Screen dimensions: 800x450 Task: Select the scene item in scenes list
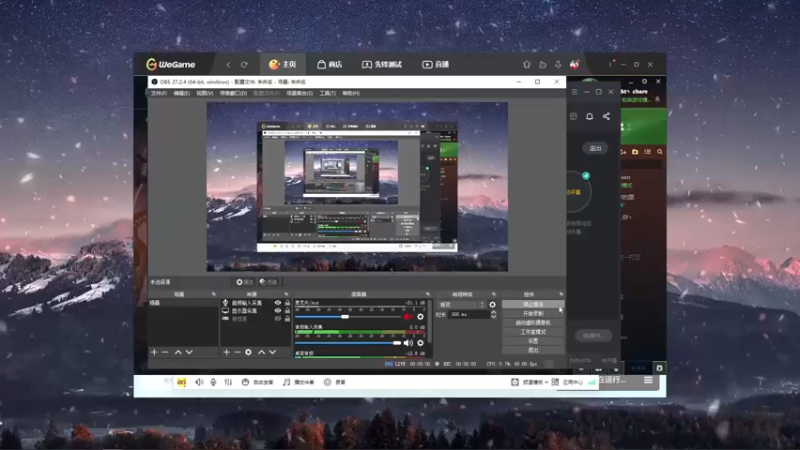pos(183,303)
